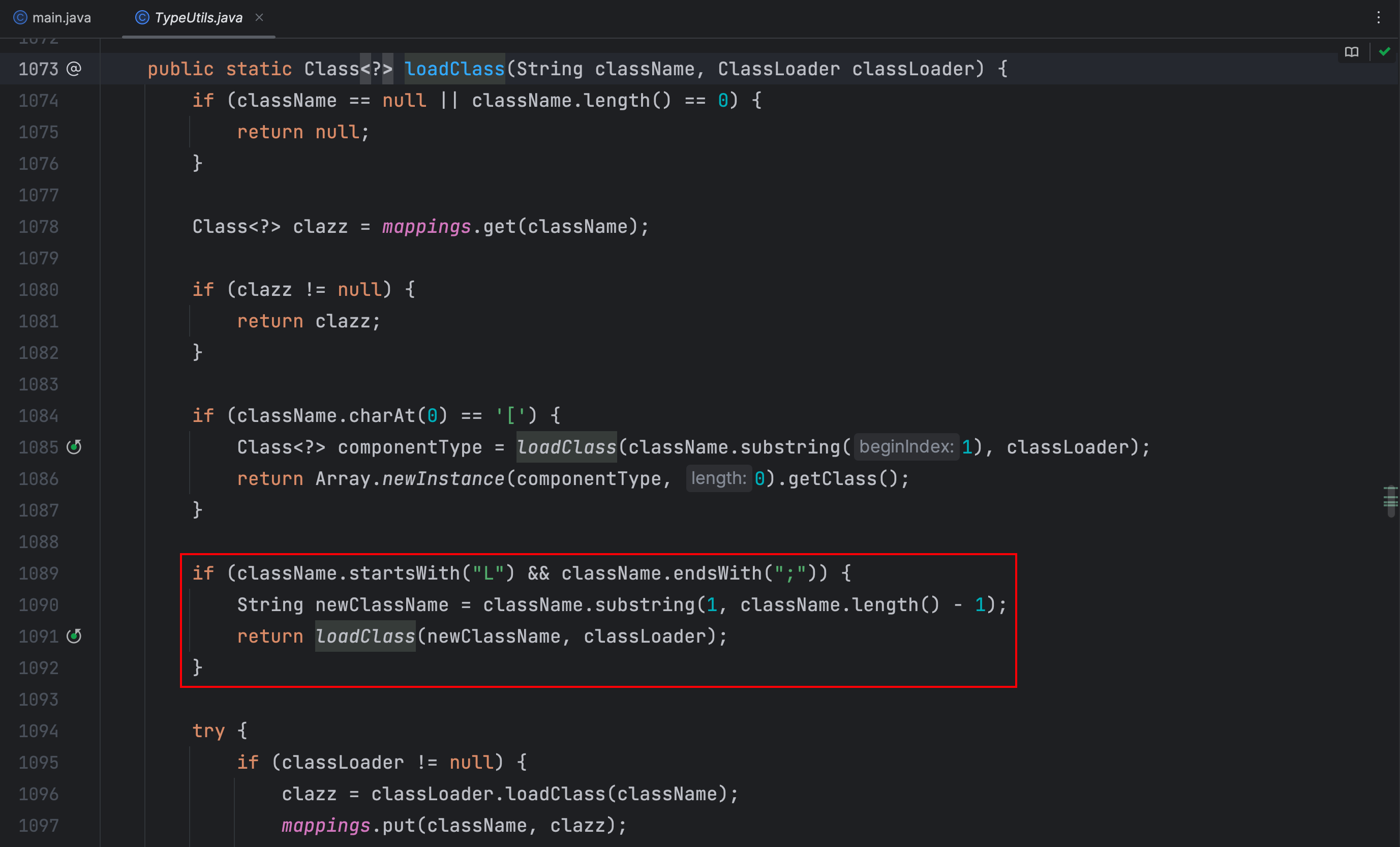
Task: Click 'return null;' on line 1075
Action: coord(303,132)
